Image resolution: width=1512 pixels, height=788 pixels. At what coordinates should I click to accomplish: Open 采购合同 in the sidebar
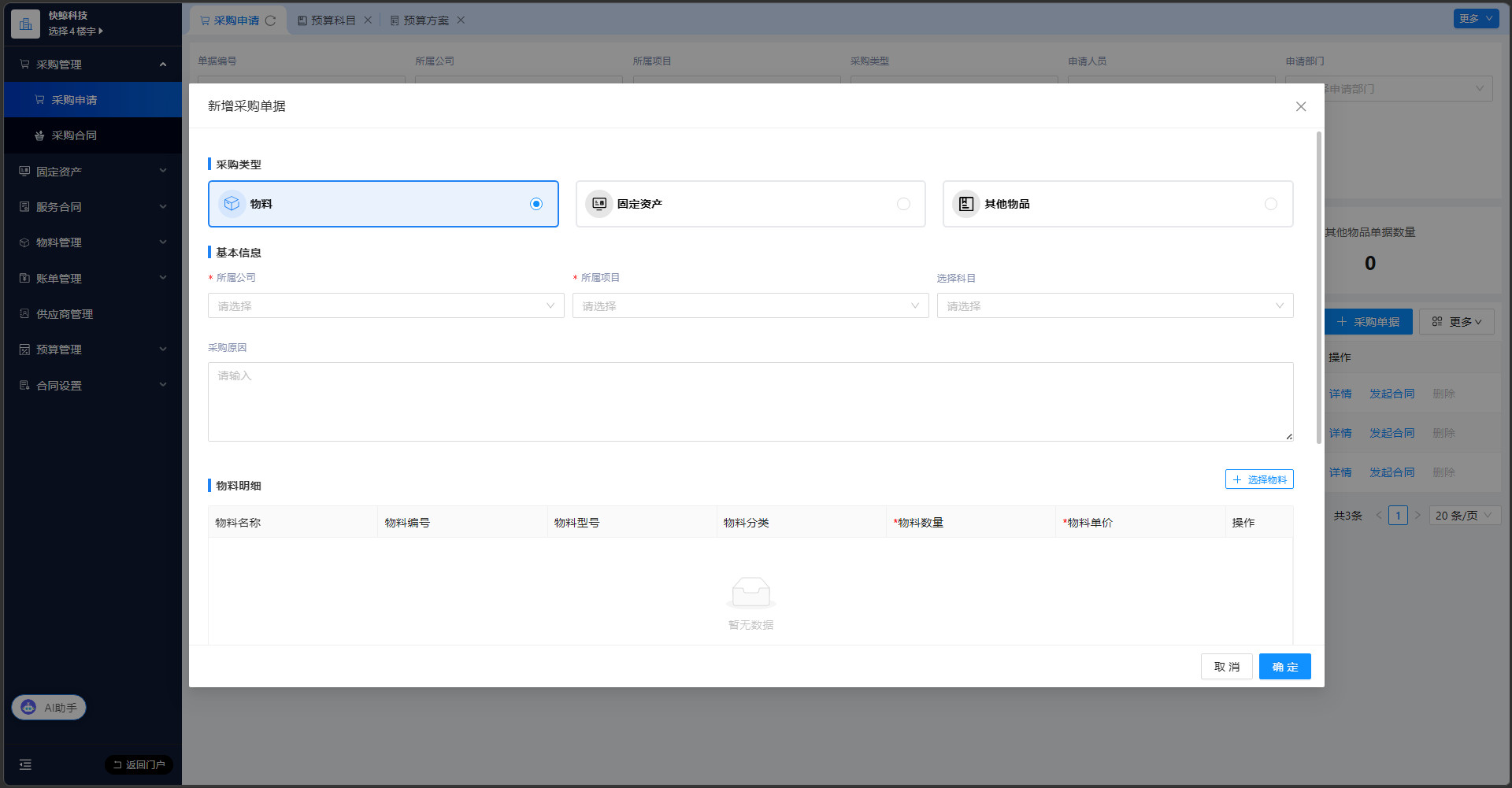point(74,135)
